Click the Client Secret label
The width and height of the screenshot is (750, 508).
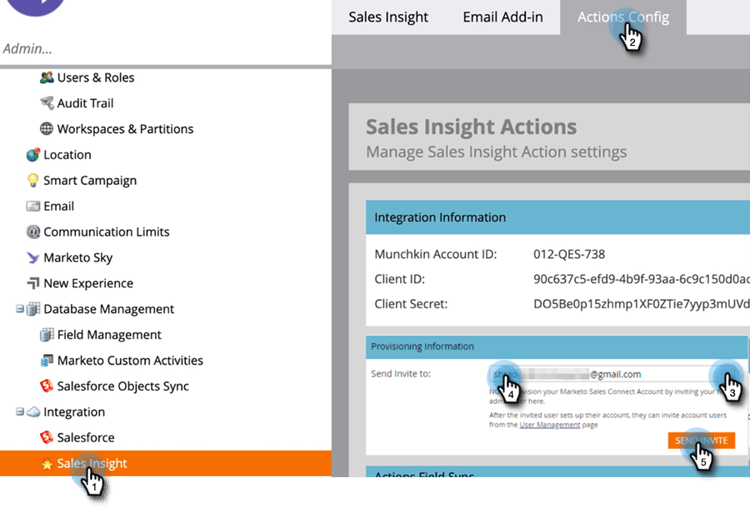click(x=411, y=304)
